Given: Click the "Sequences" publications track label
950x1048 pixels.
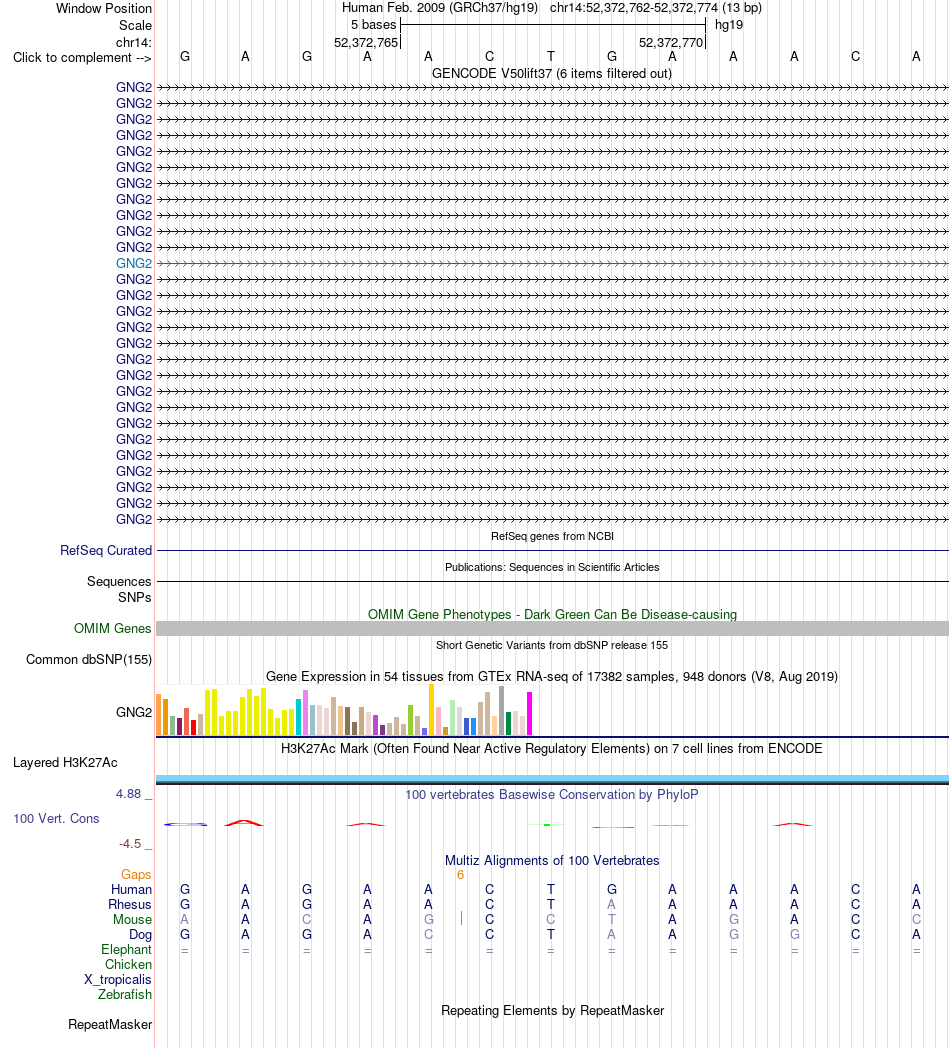Looking at the screenshot, I should pyautogui.click(x=119, y=581).
